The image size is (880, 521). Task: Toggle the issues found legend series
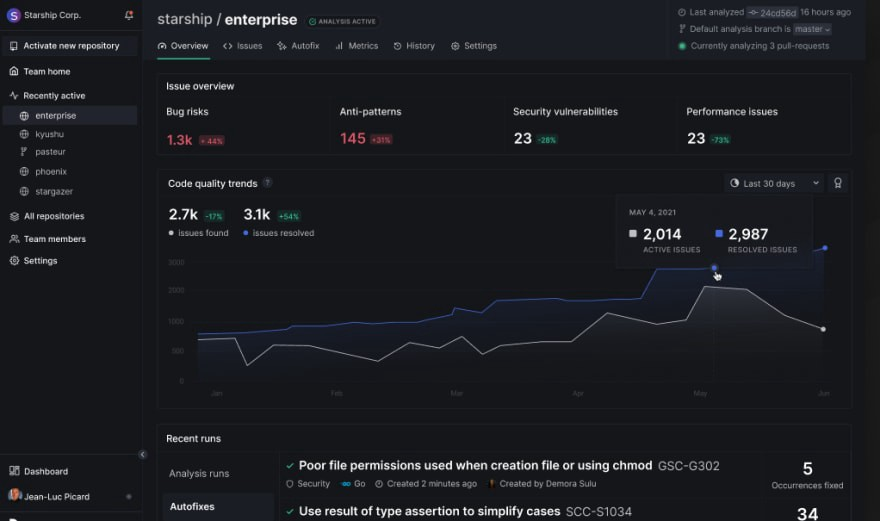click(x=199, y=233)
